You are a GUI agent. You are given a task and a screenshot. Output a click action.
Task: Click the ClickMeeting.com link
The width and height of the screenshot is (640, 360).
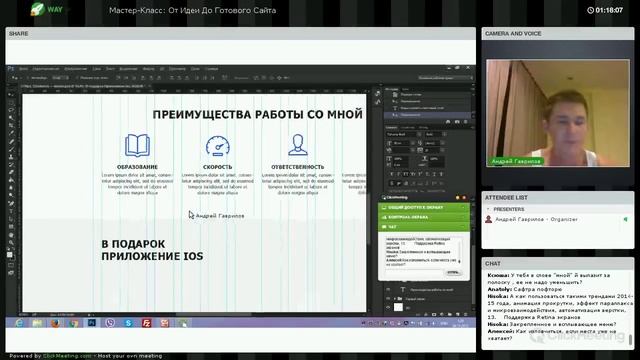coord(67,356)
